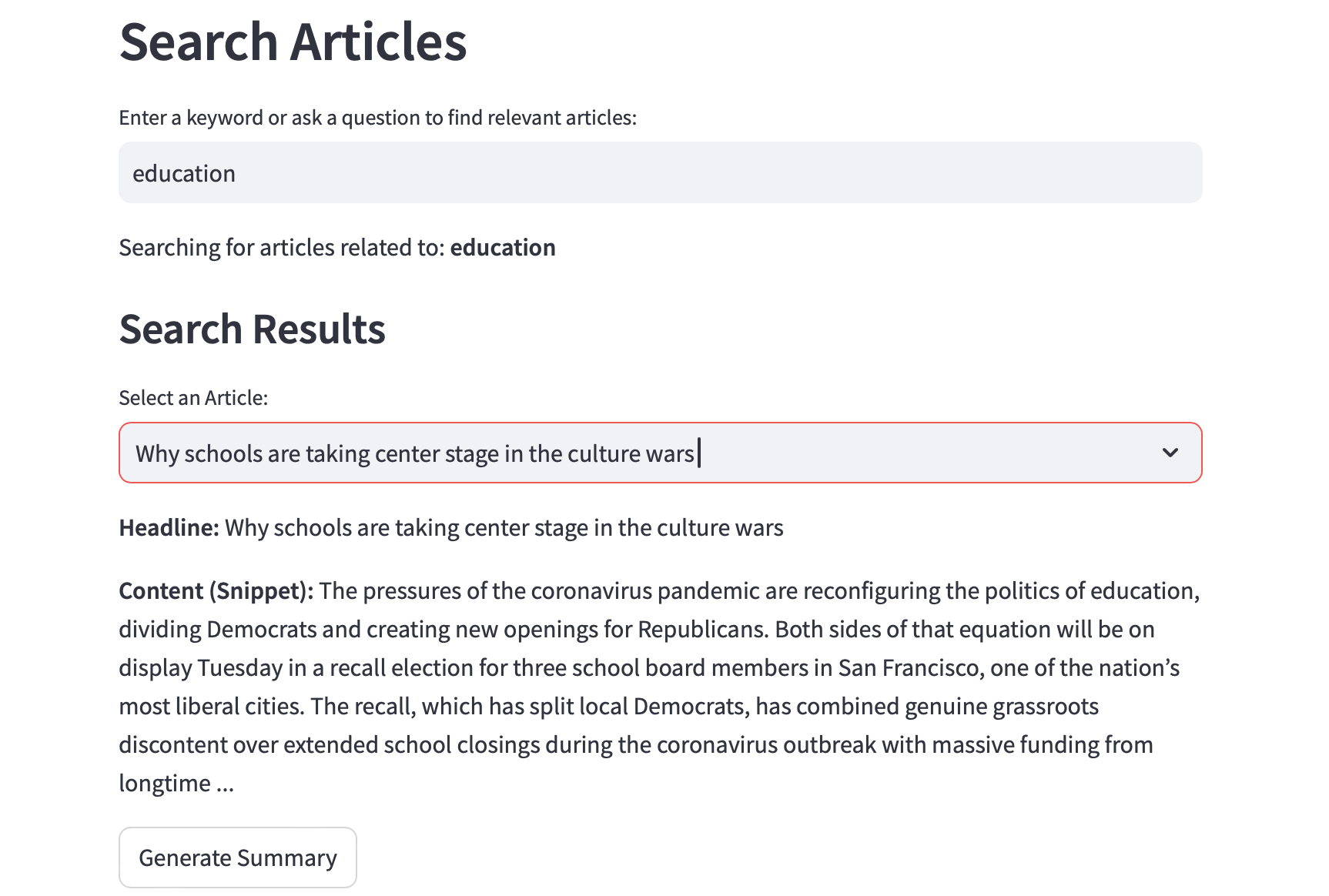Click the word 'Republicans' in the snippet
The width and height of the screenshot is (1329, 896).
coord(702,630)
